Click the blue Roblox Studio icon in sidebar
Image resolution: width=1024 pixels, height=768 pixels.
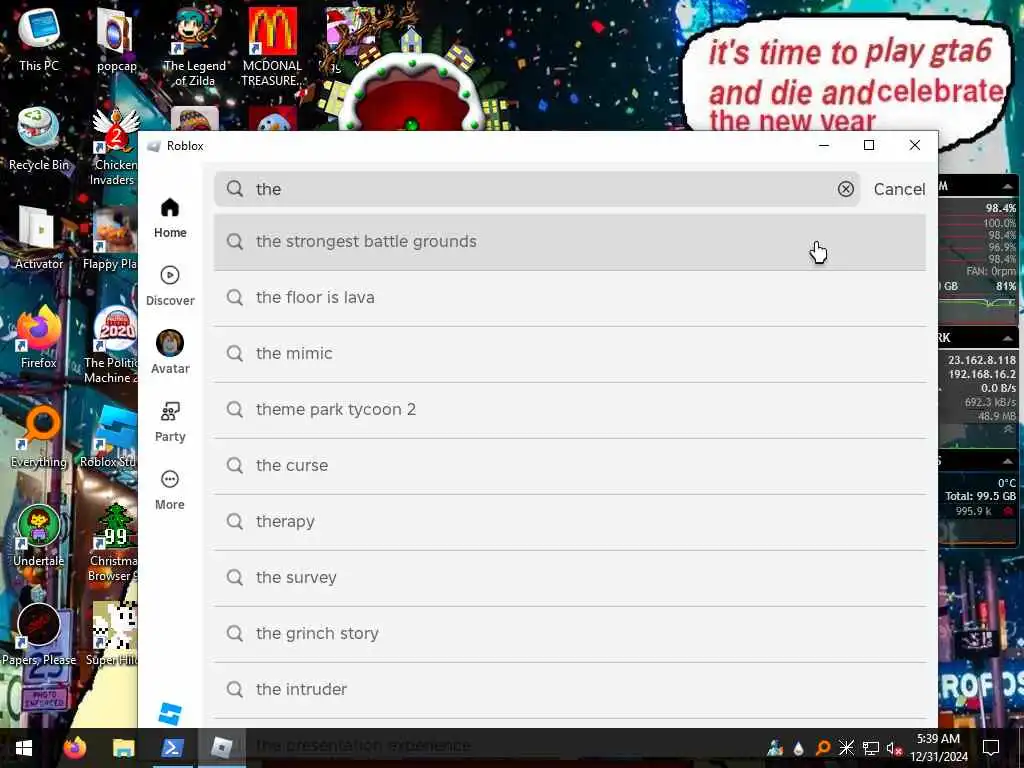[x=170, y=714]
